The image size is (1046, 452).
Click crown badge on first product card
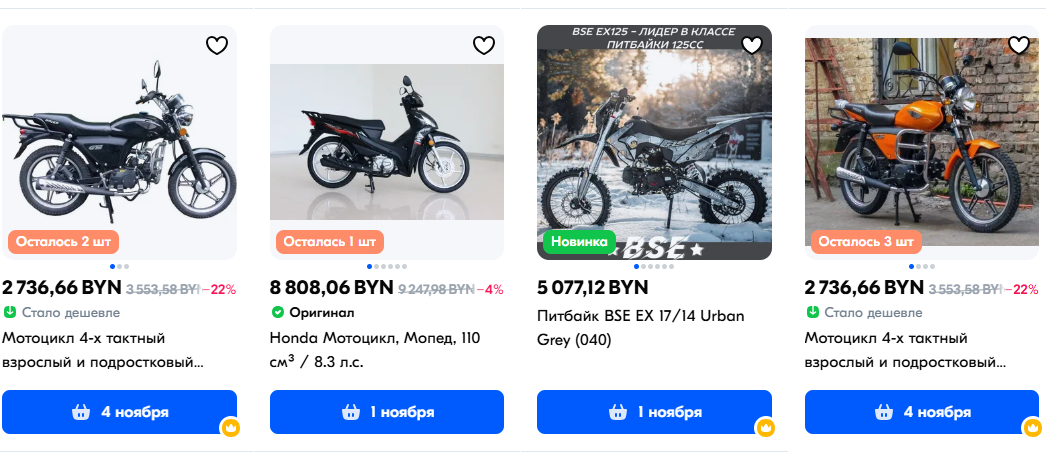coord(230,428)
